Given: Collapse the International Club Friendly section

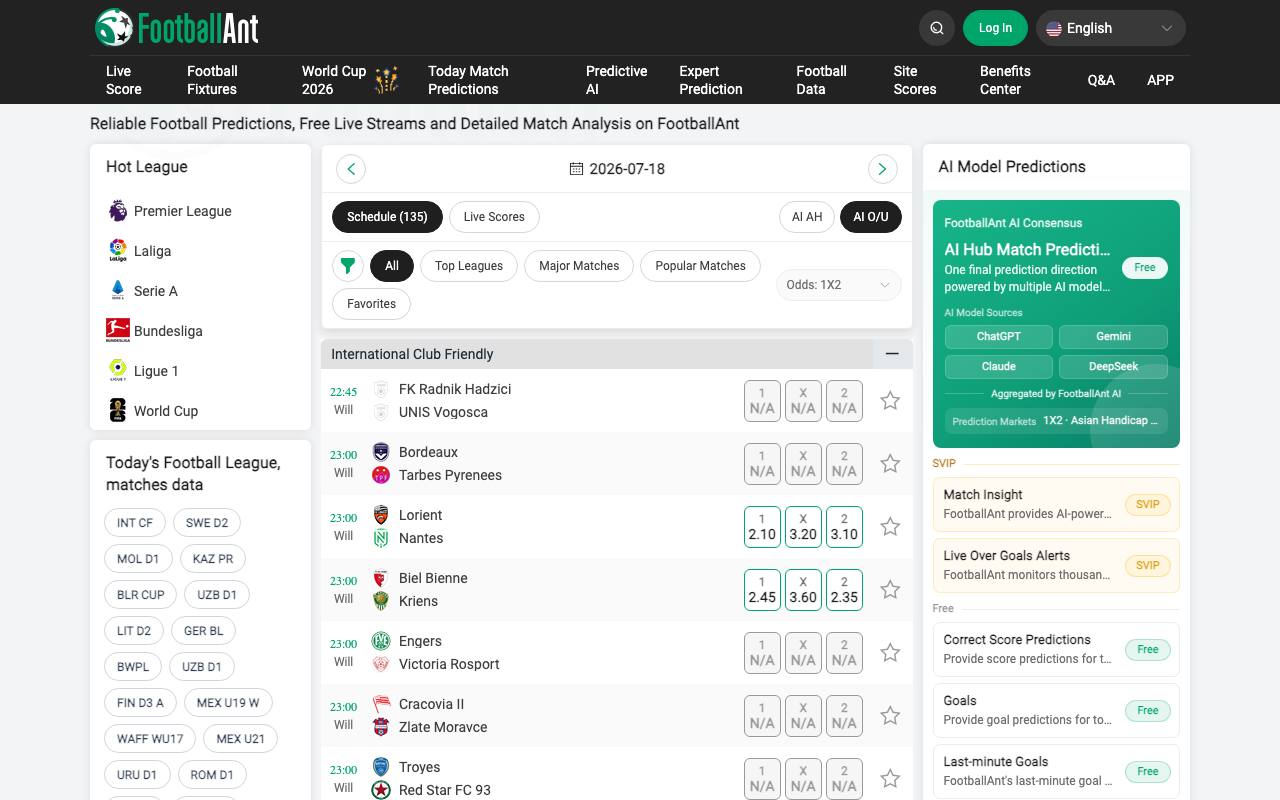Looking at the screenshot, I should coord(892,354).
